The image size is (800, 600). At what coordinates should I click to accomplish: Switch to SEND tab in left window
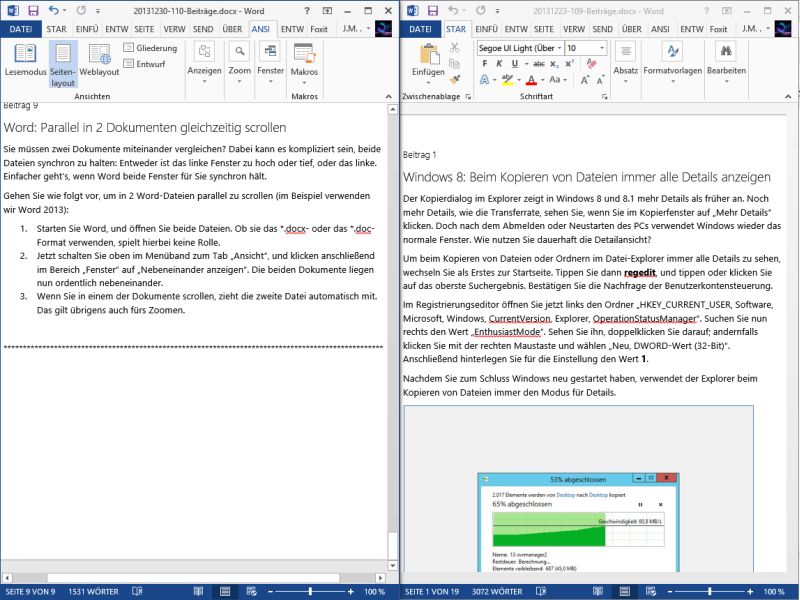point(203,29)
